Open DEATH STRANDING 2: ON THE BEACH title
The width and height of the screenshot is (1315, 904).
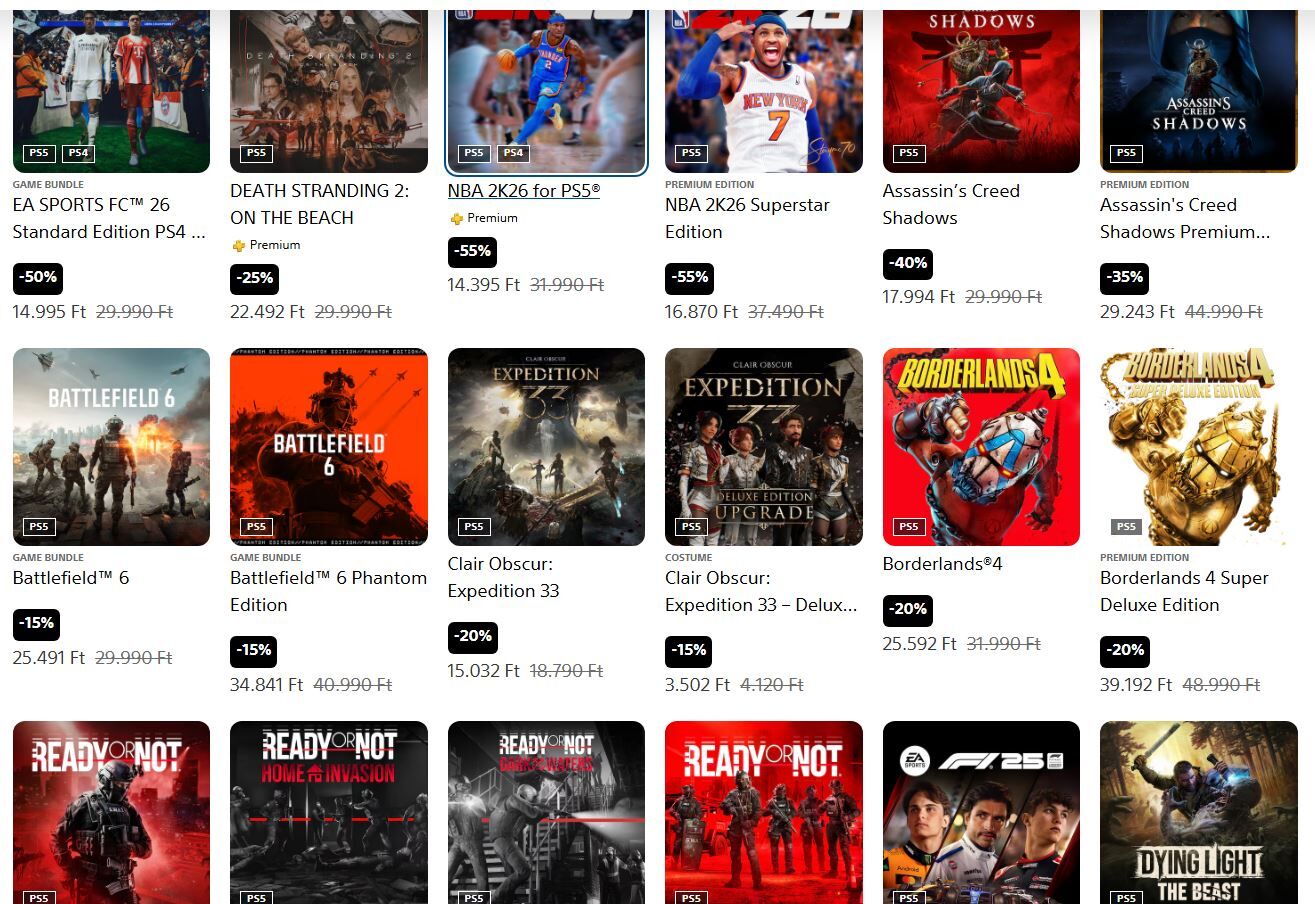(x=320, y=204)
